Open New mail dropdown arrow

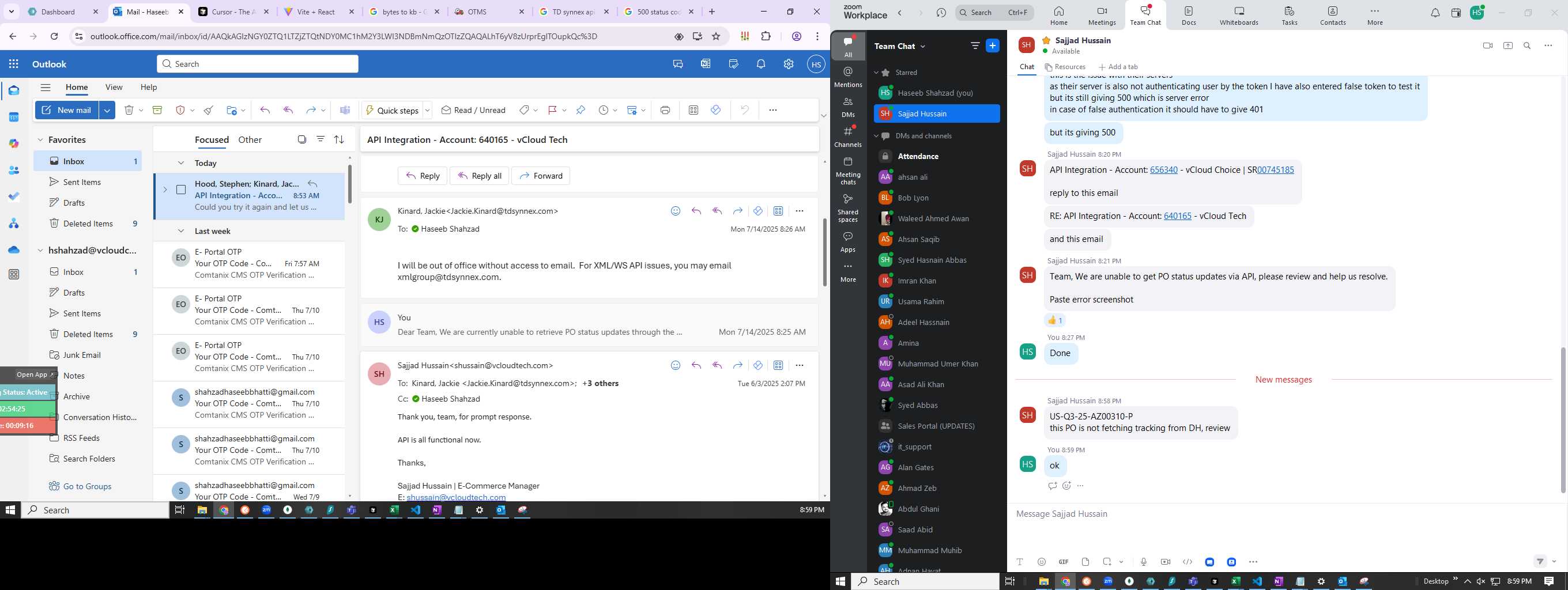coord(107,110)
